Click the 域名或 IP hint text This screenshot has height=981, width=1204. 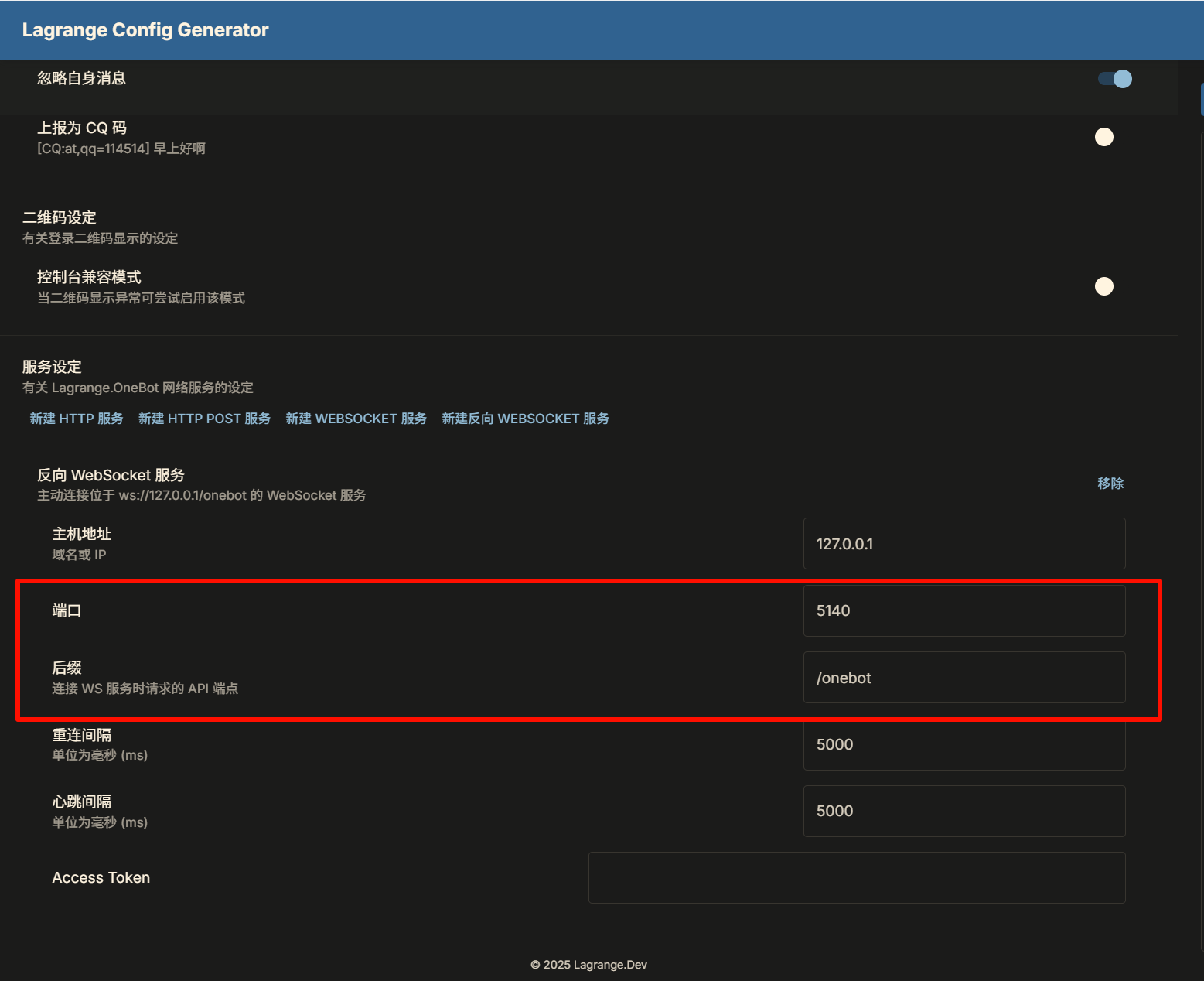coord(79,555)
